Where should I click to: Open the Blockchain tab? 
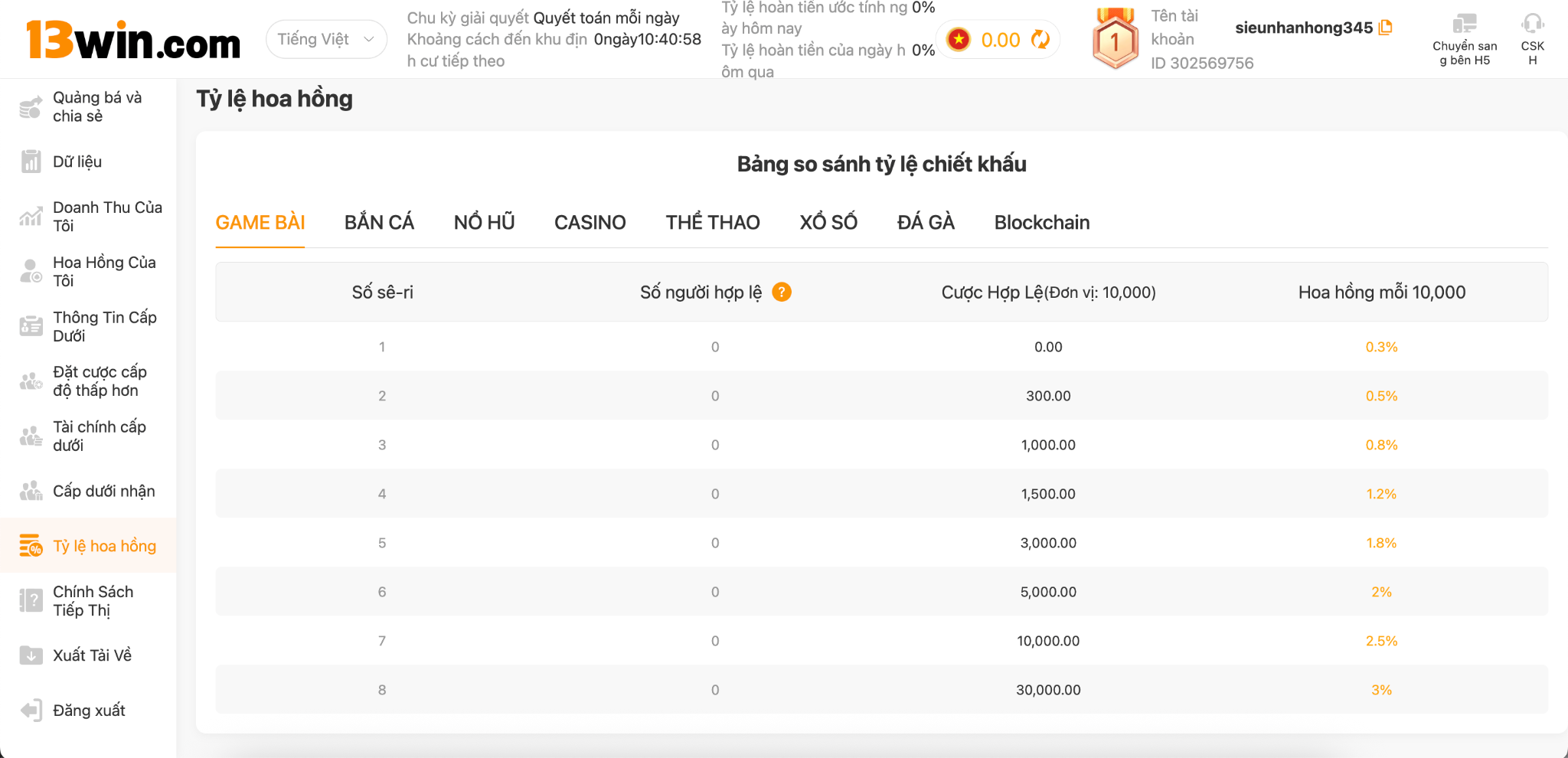click(1041, 223)
